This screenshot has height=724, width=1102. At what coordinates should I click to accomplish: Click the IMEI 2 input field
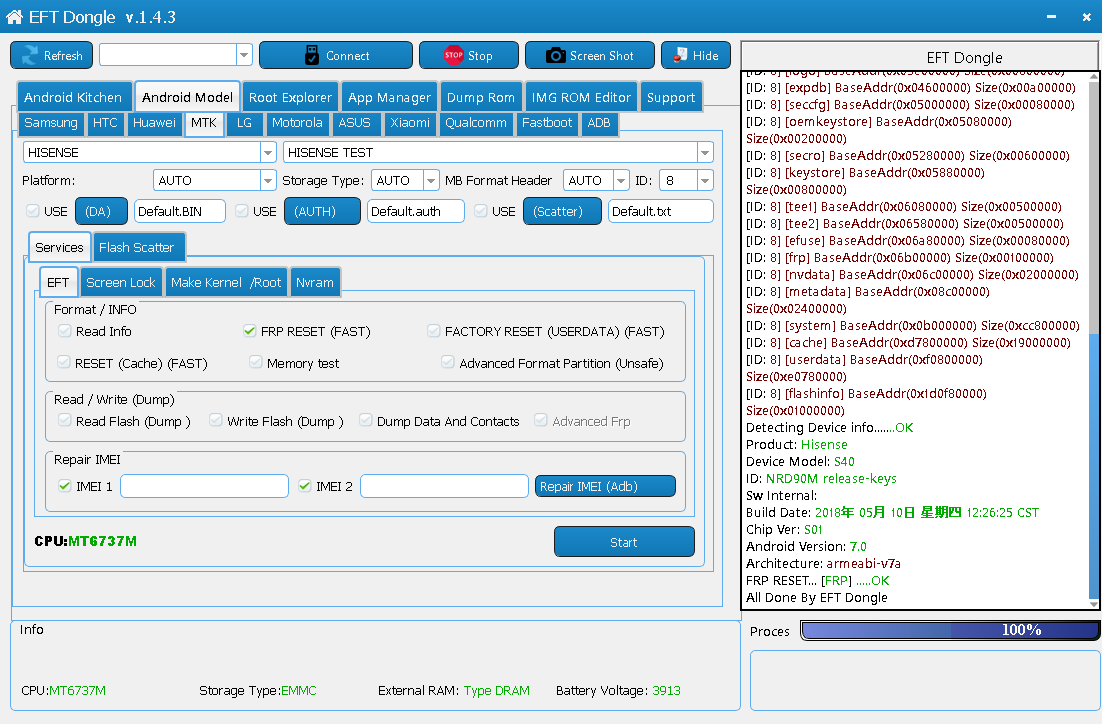444,486
